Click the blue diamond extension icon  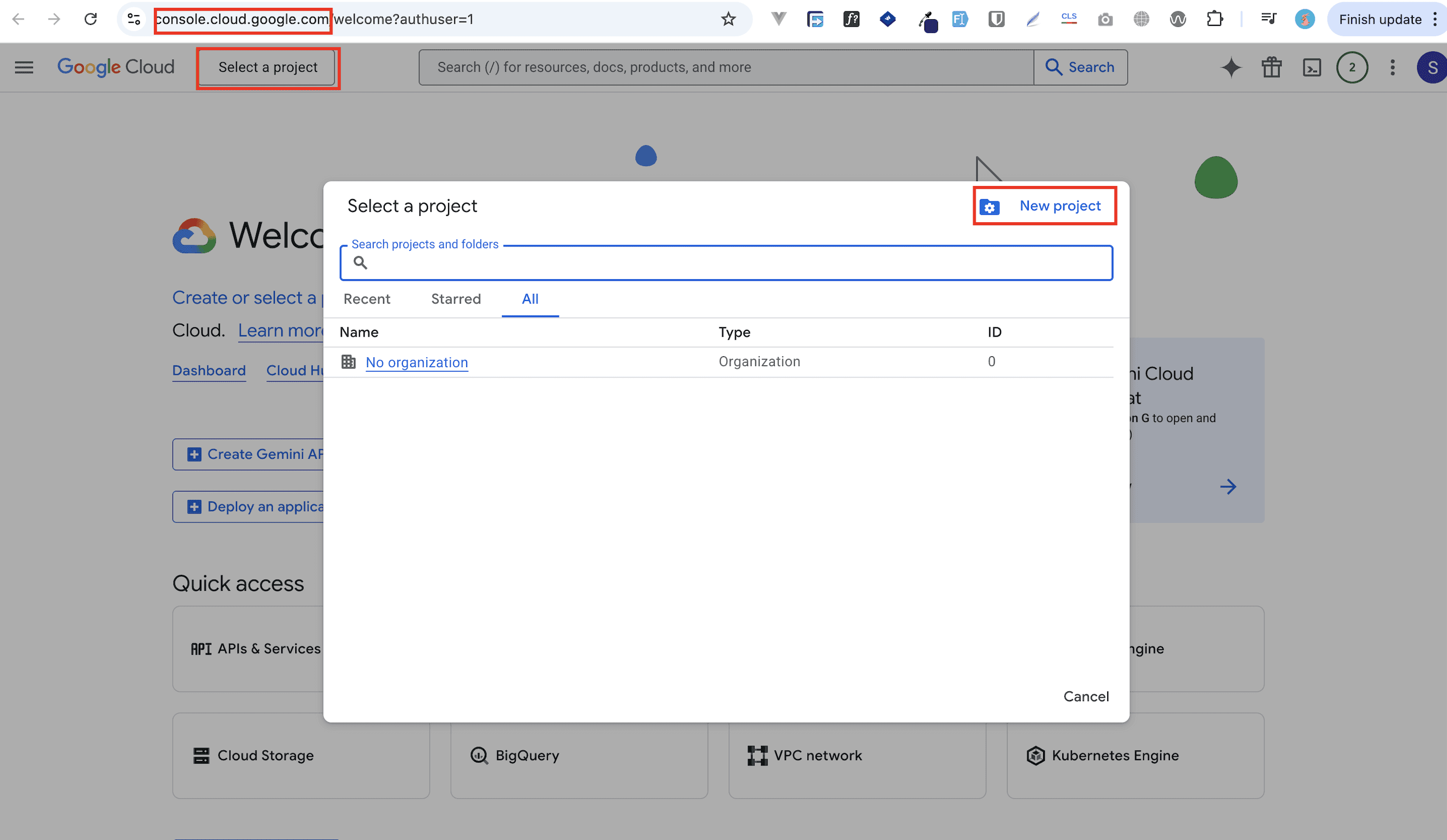click(x=887, y=19)
